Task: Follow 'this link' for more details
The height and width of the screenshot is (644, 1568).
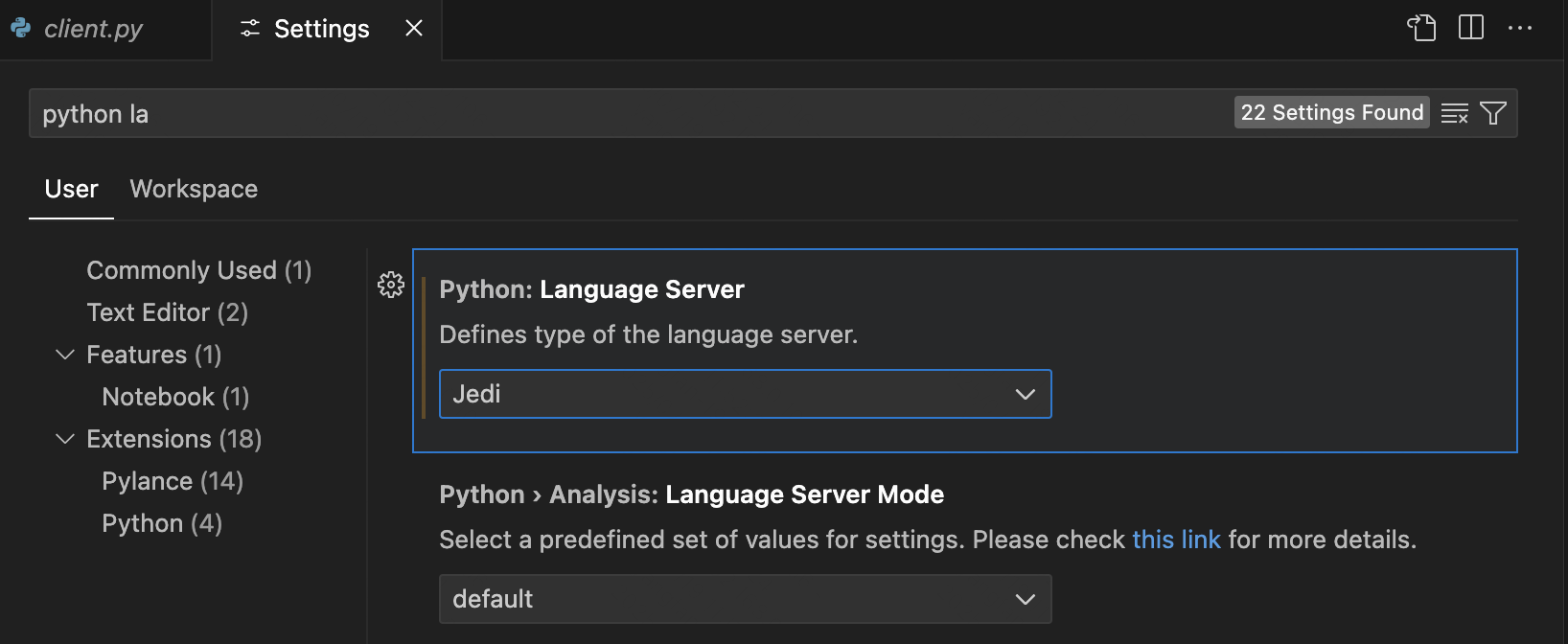Action: (1176, 540)
